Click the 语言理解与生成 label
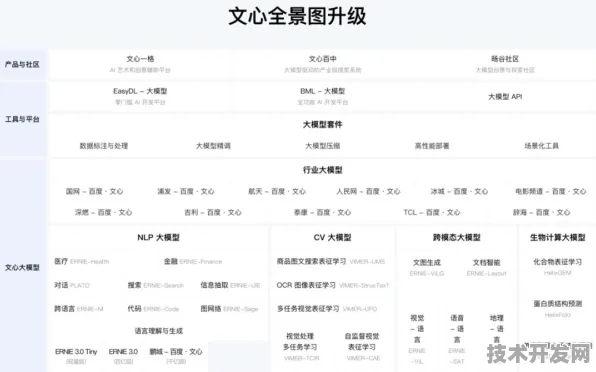Image resolution: width=596 pixels, height=372 pixels. click(x=159, y=331)
